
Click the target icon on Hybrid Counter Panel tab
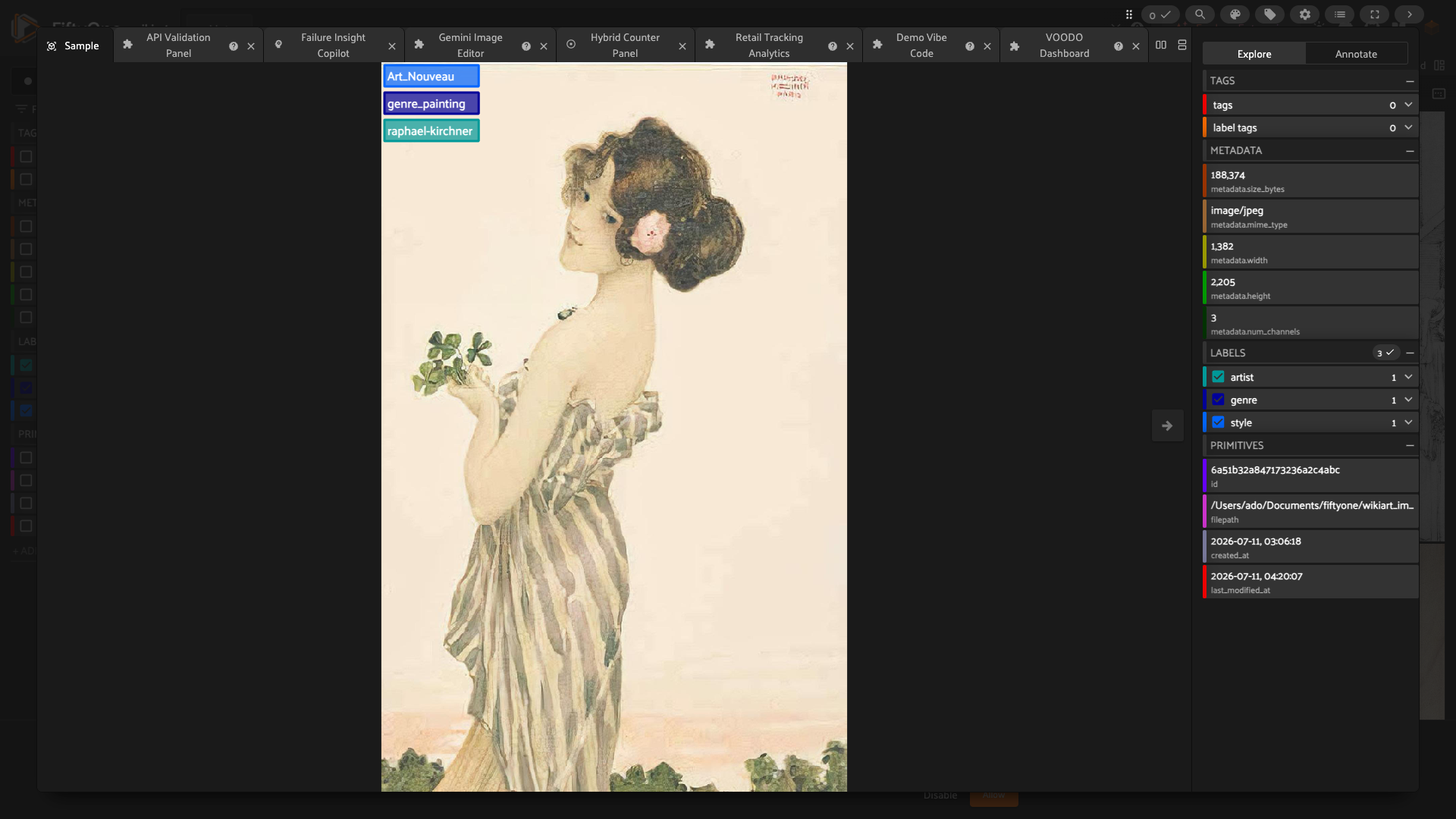pos(571,45)
